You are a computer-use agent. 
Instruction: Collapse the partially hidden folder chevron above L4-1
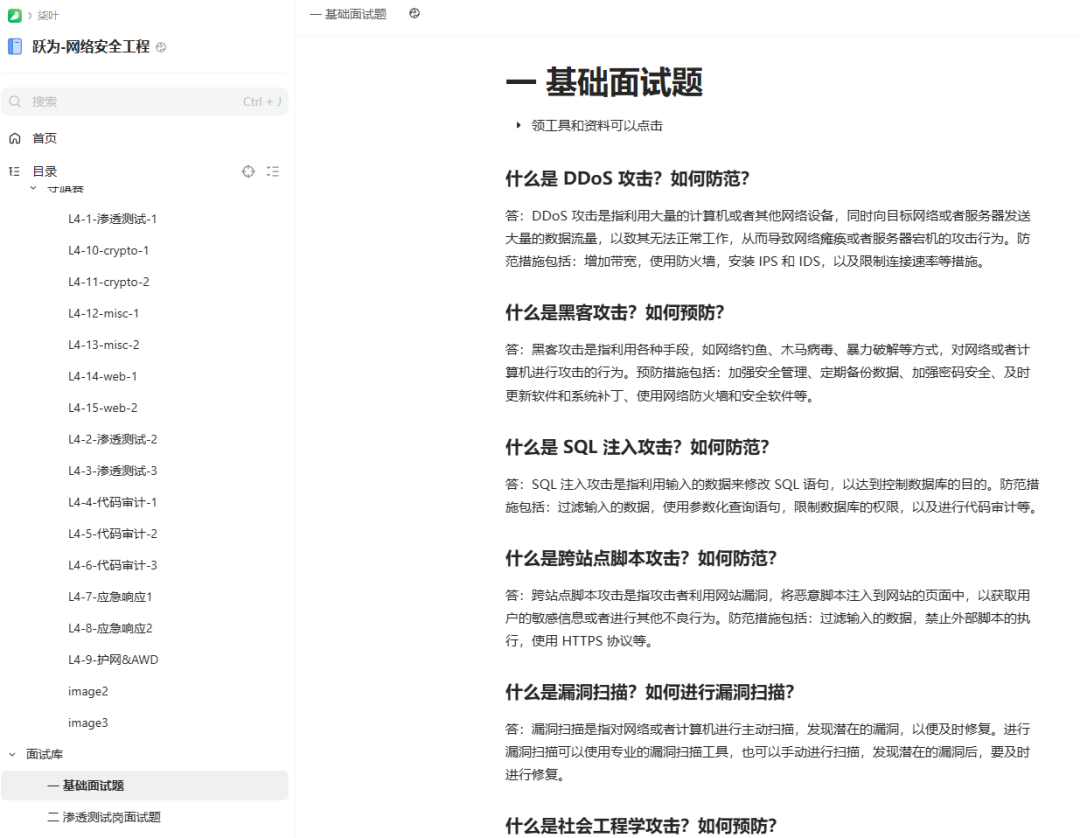(33, 188)
